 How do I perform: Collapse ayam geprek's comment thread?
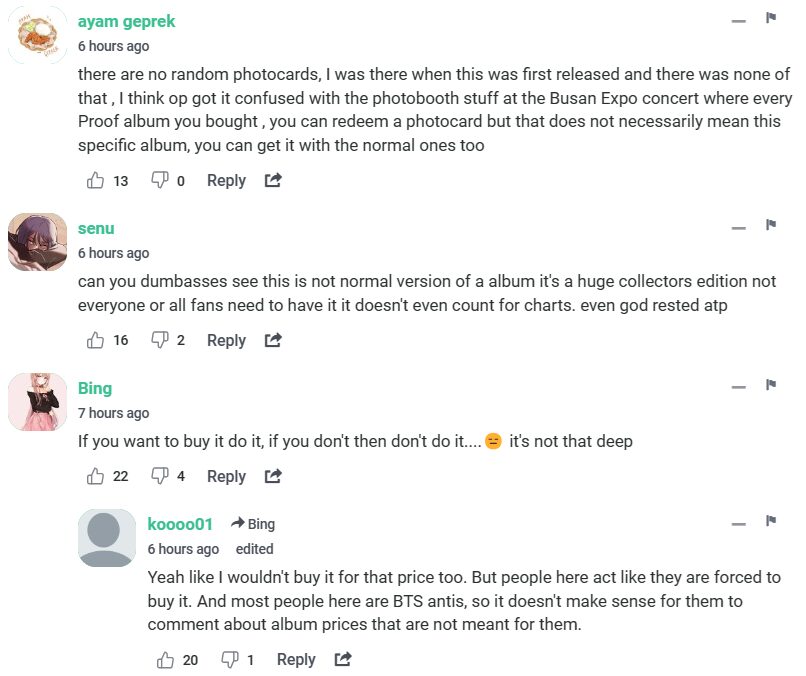pos(738,20)
